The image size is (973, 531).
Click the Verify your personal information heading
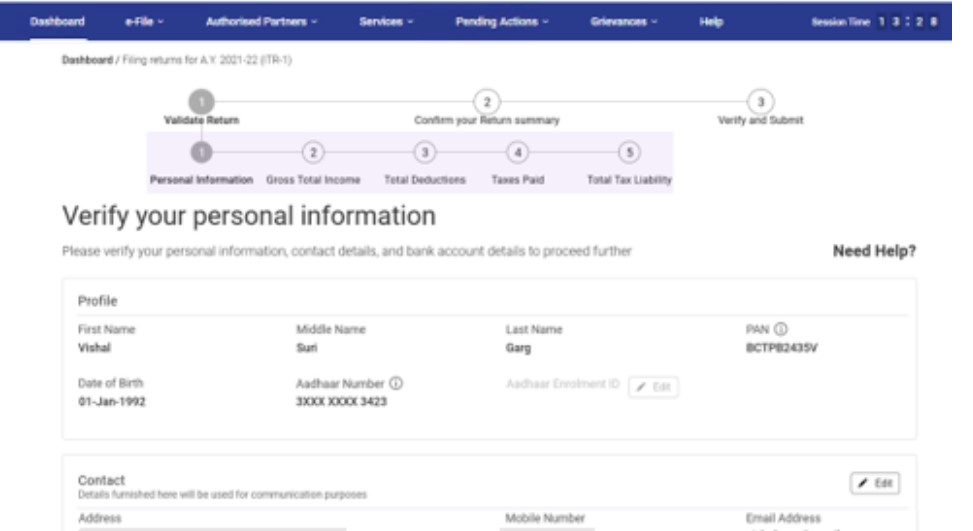coord(249,216)
